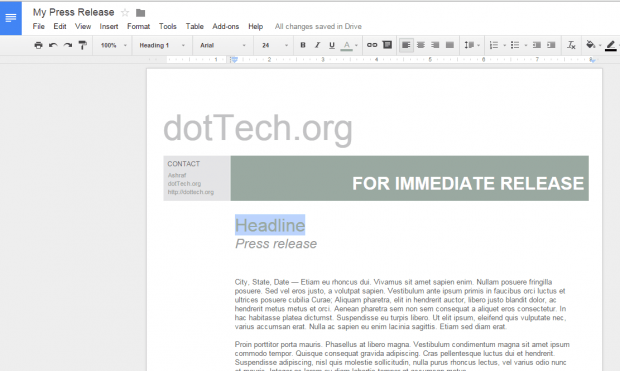Click the Press release subtitle
The height and width of the screenshot is (371, 620).
click(x=276, y=244)
